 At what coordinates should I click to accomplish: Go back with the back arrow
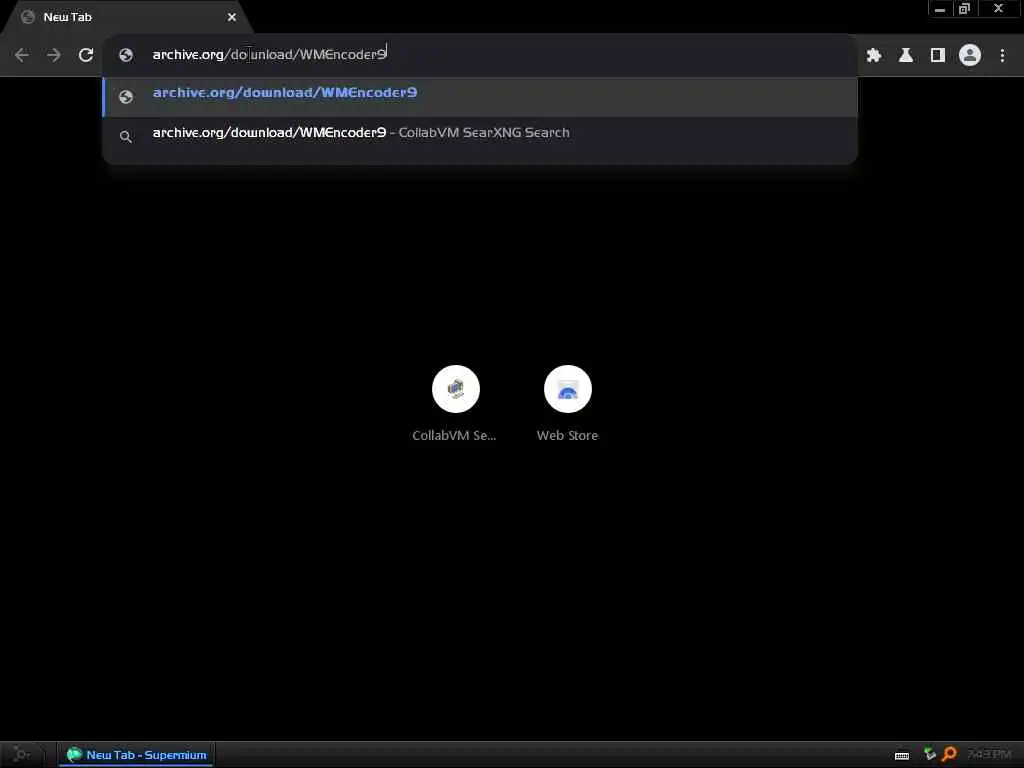pyautogui.click(x=22, y=56)
